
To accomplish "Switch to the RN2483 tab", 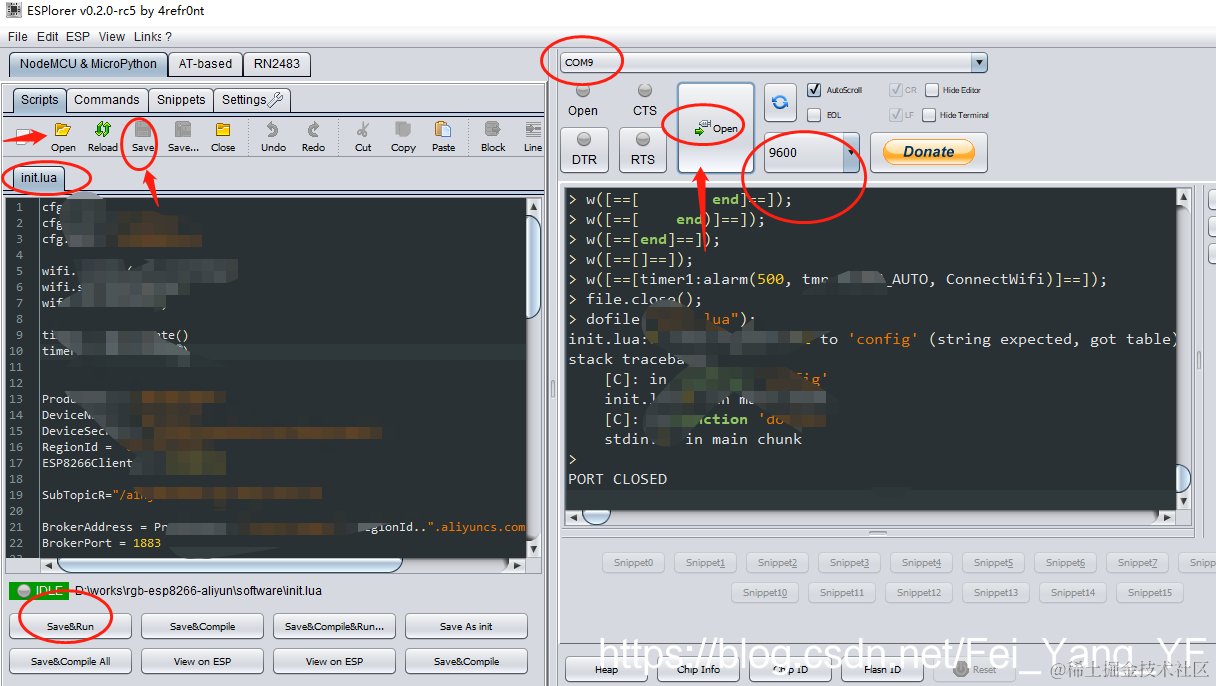I will coord(277,64).
